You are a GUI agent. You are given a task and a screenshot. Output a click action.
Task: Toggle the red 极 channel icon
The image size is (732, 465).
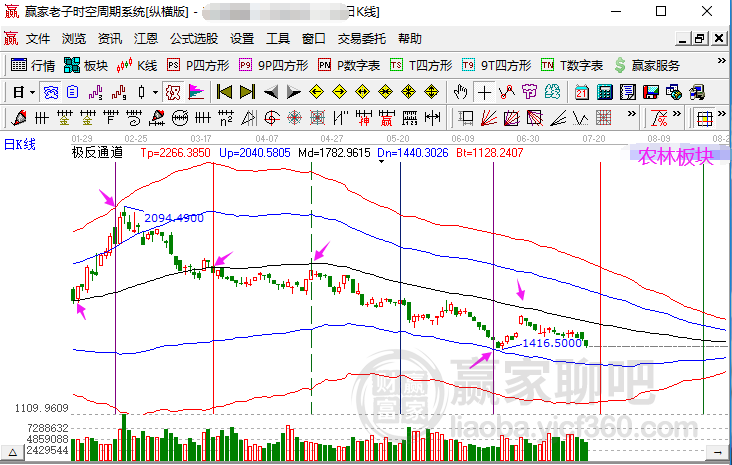pyautogui.click(x=173, y=92)
